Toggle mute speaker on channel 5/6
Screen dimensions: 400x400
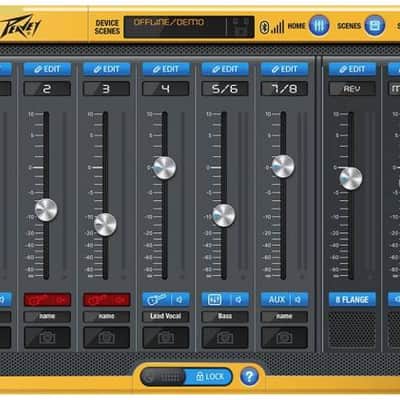(239, 300)
